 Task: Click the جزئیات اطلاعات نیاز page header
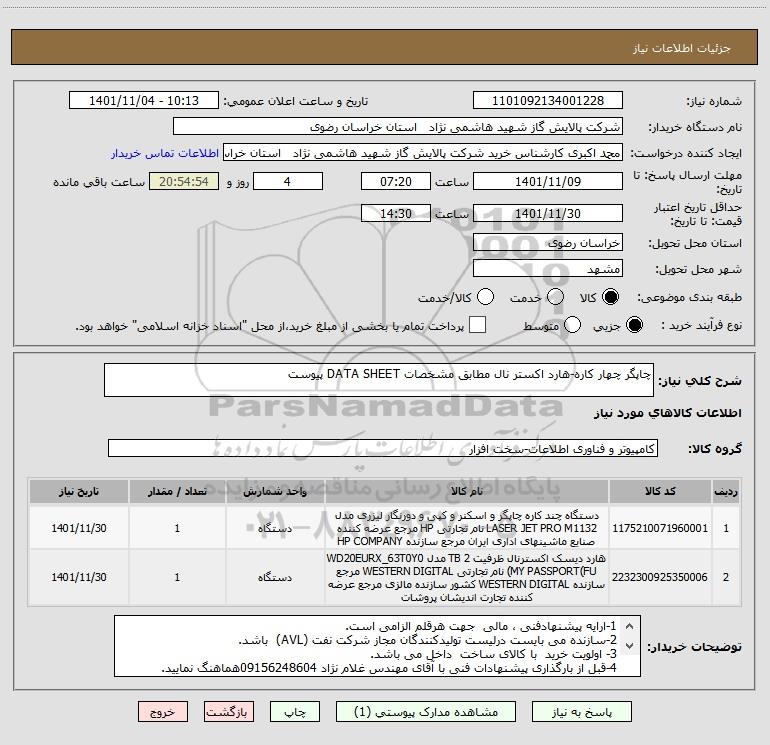681,48
